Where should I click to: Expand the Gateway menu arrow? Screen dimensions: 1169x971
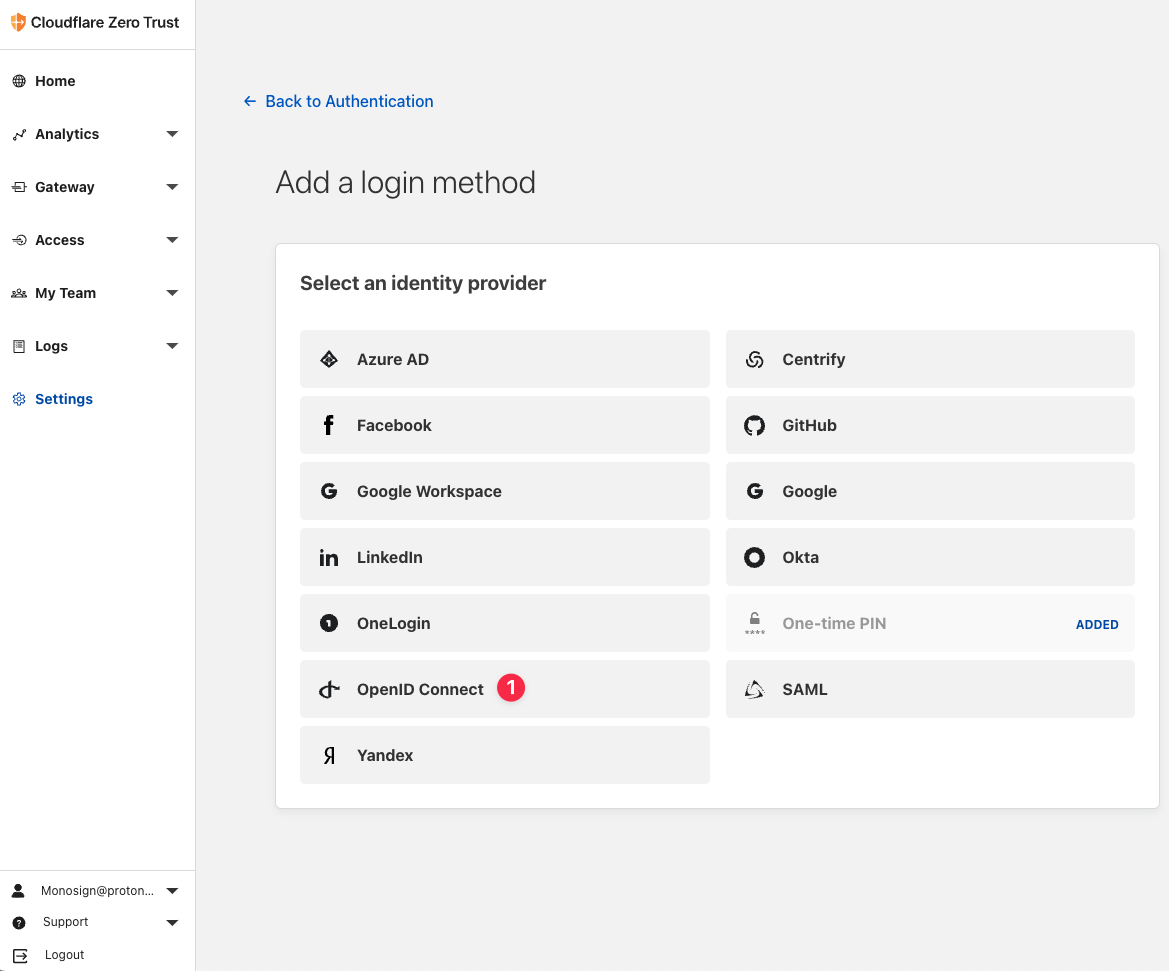coord(172,187)
